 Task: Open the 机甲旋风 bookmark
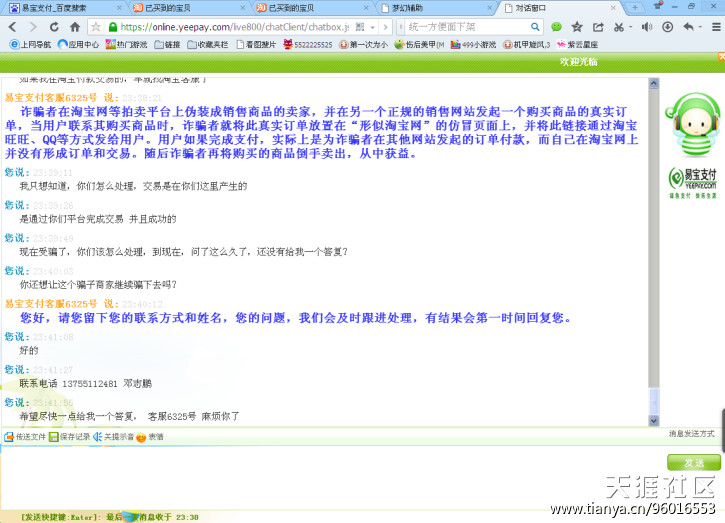point(526,44)
